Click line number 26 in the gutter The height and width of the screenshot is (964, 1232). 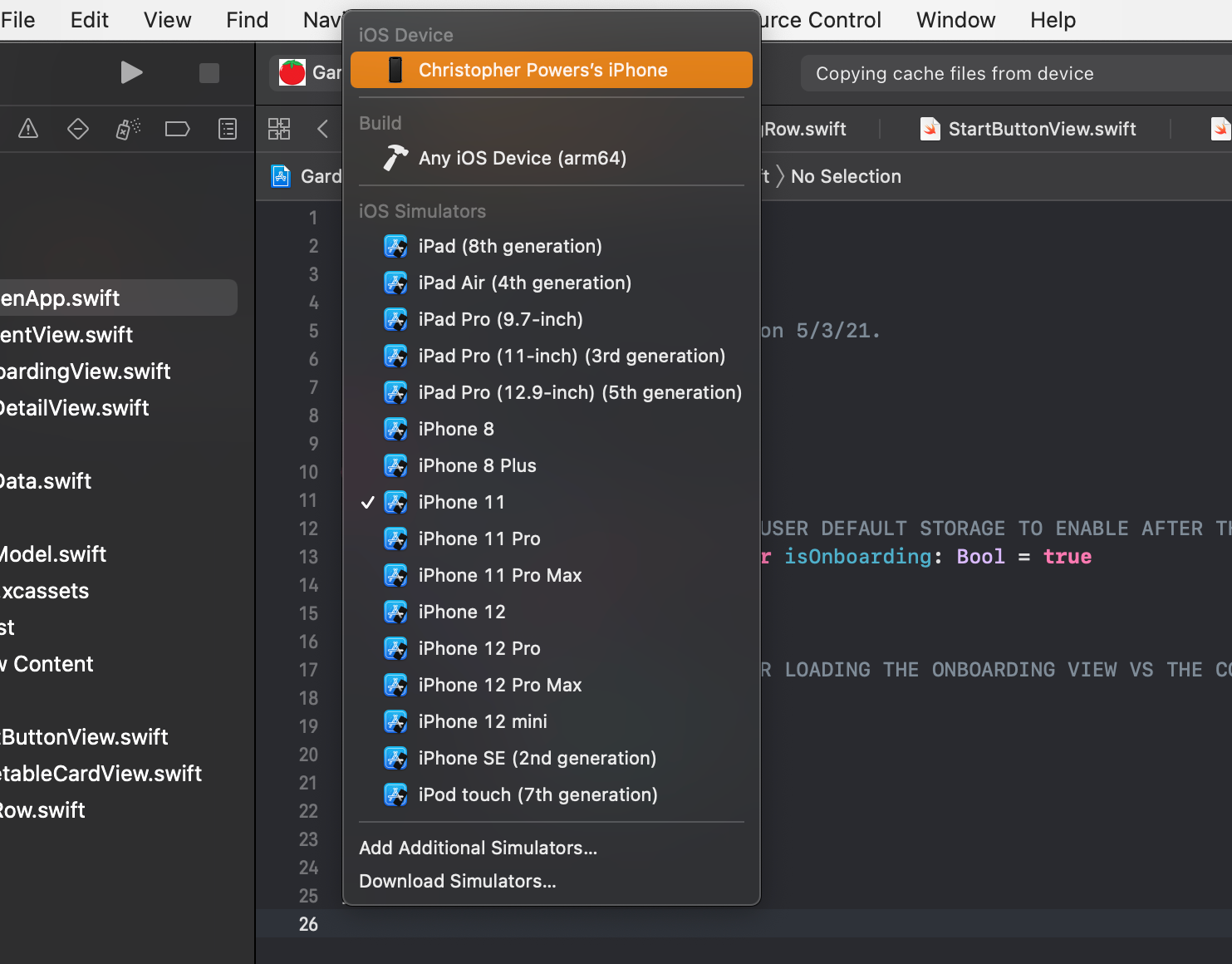(308, 924)
